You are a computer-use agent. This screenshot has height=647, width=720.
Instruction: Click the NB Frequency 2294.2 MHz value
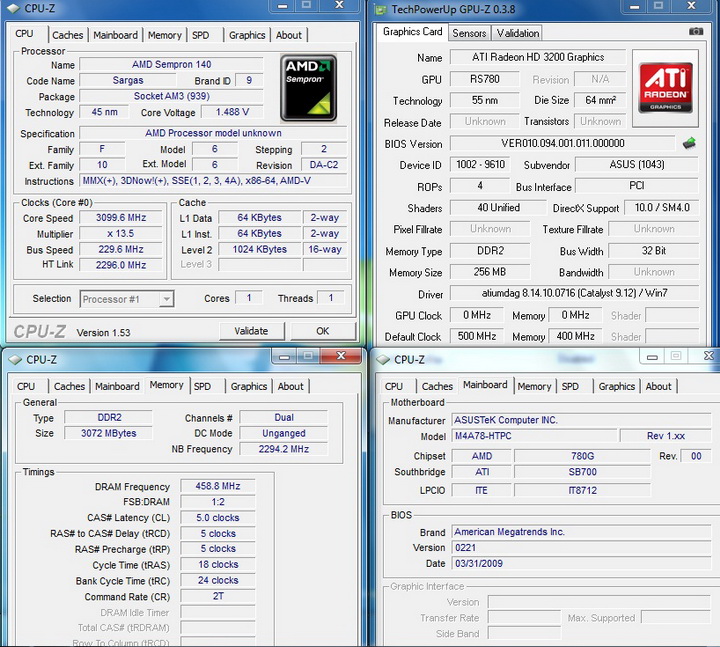283,449
